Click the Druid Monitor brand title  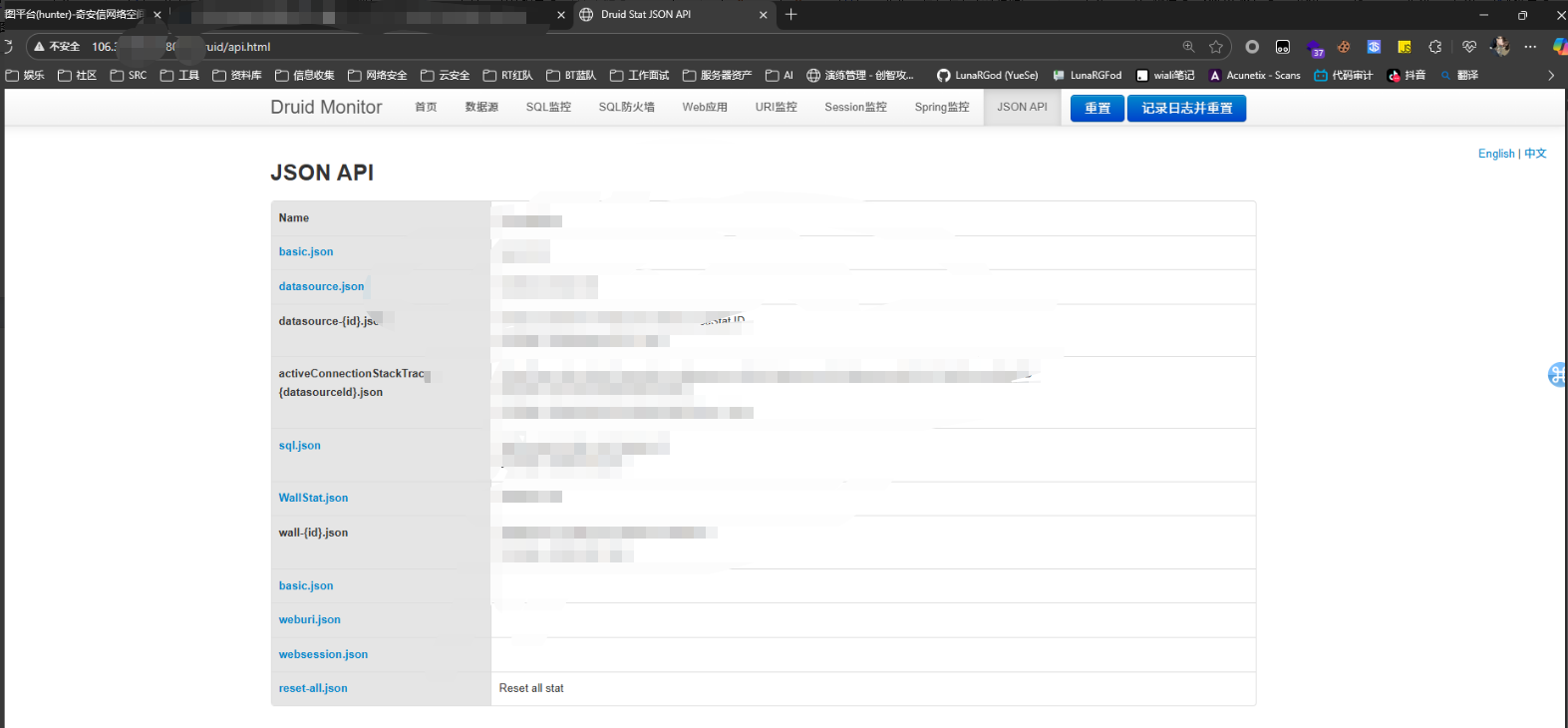(x=326, y=107)
